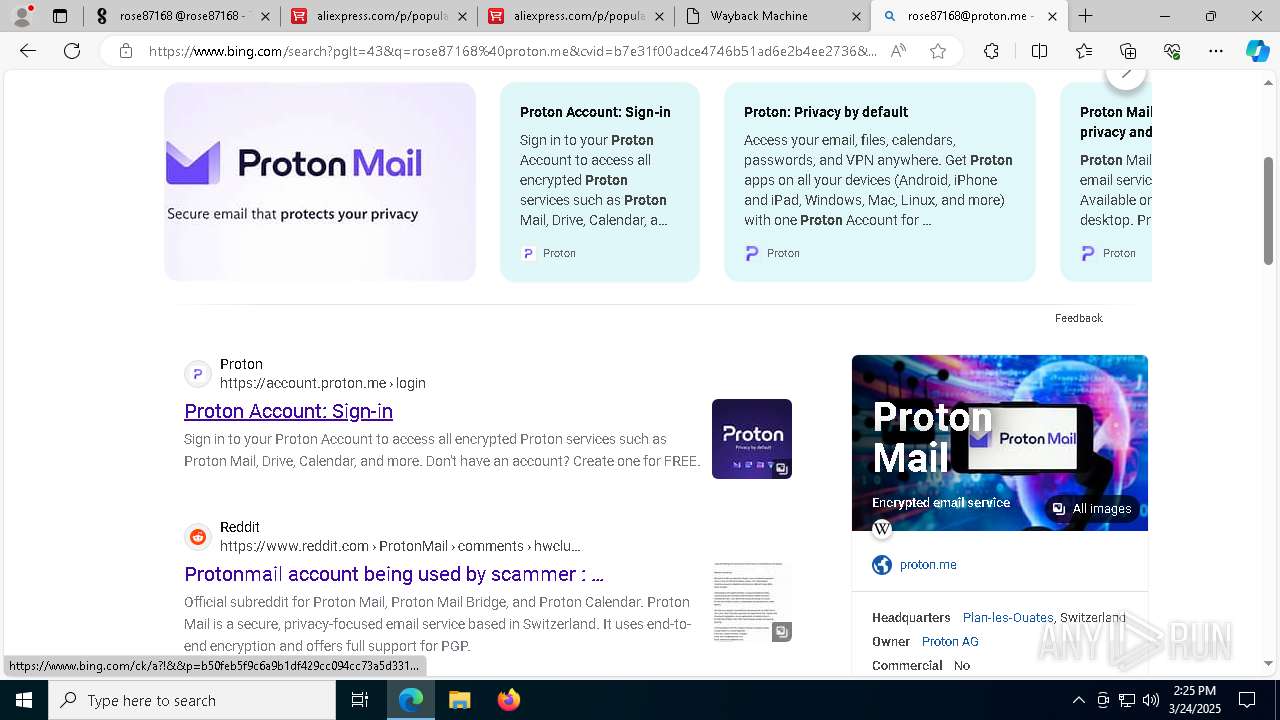Viewport: 1280px width, 720px height.
Task: Open Browser essentials heart icon
Action: [1172, 51]
